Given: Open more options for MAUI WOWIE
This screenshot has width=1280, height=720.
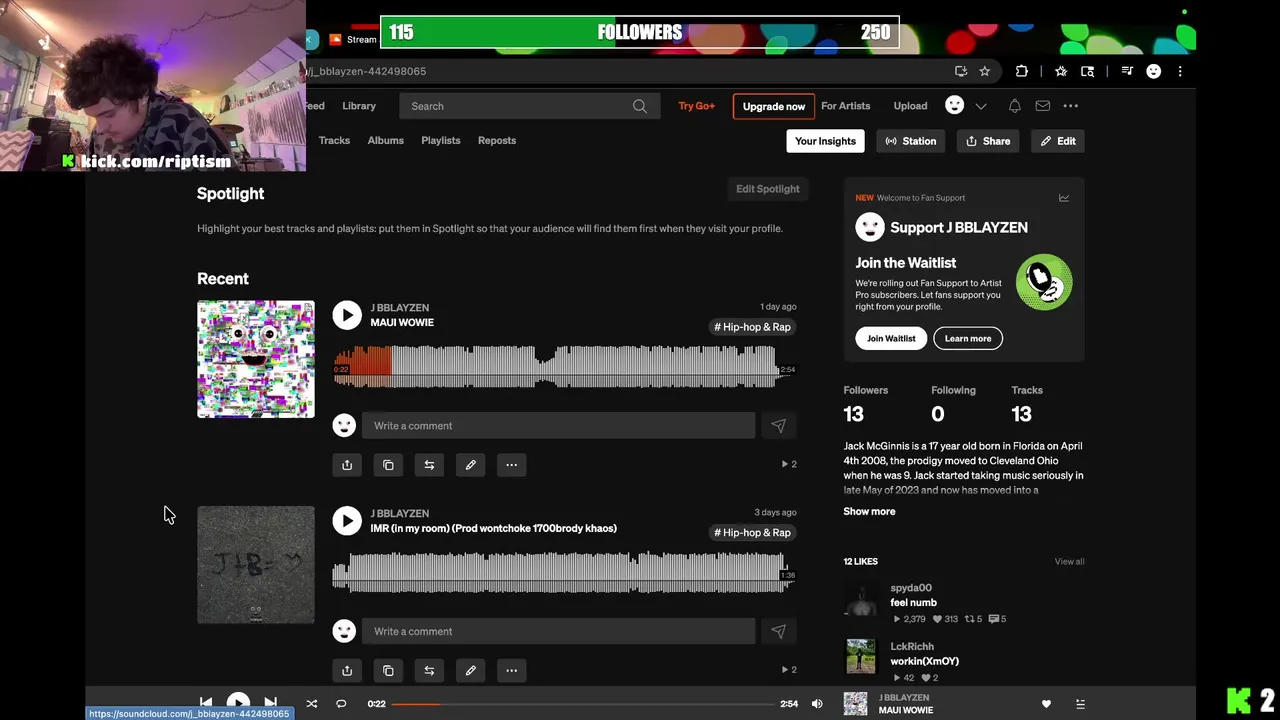Looking at the screenshot, I should tap(511, 465).
